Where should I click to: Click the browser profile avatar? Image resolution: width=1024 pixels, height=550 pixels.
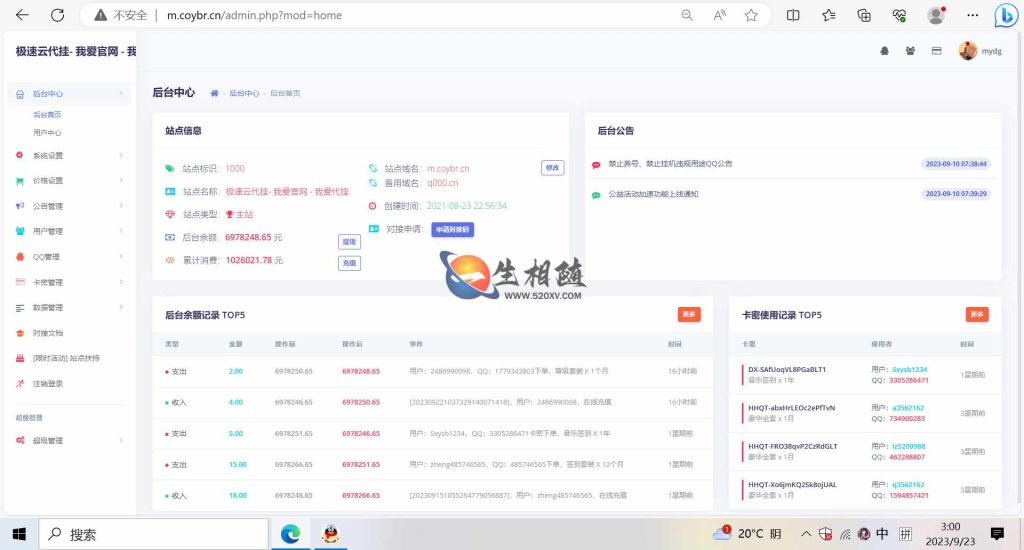936,15
